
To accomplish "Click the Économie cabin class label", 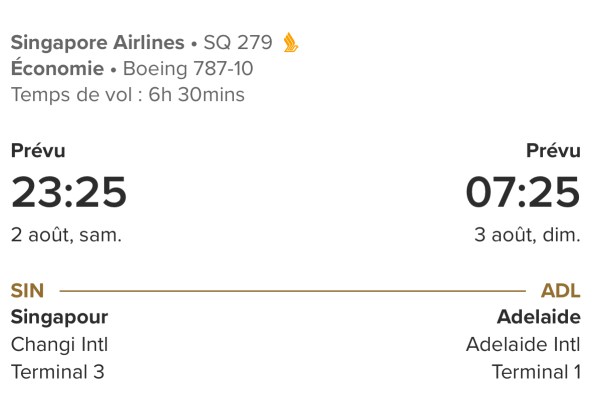I will point(57,69).
